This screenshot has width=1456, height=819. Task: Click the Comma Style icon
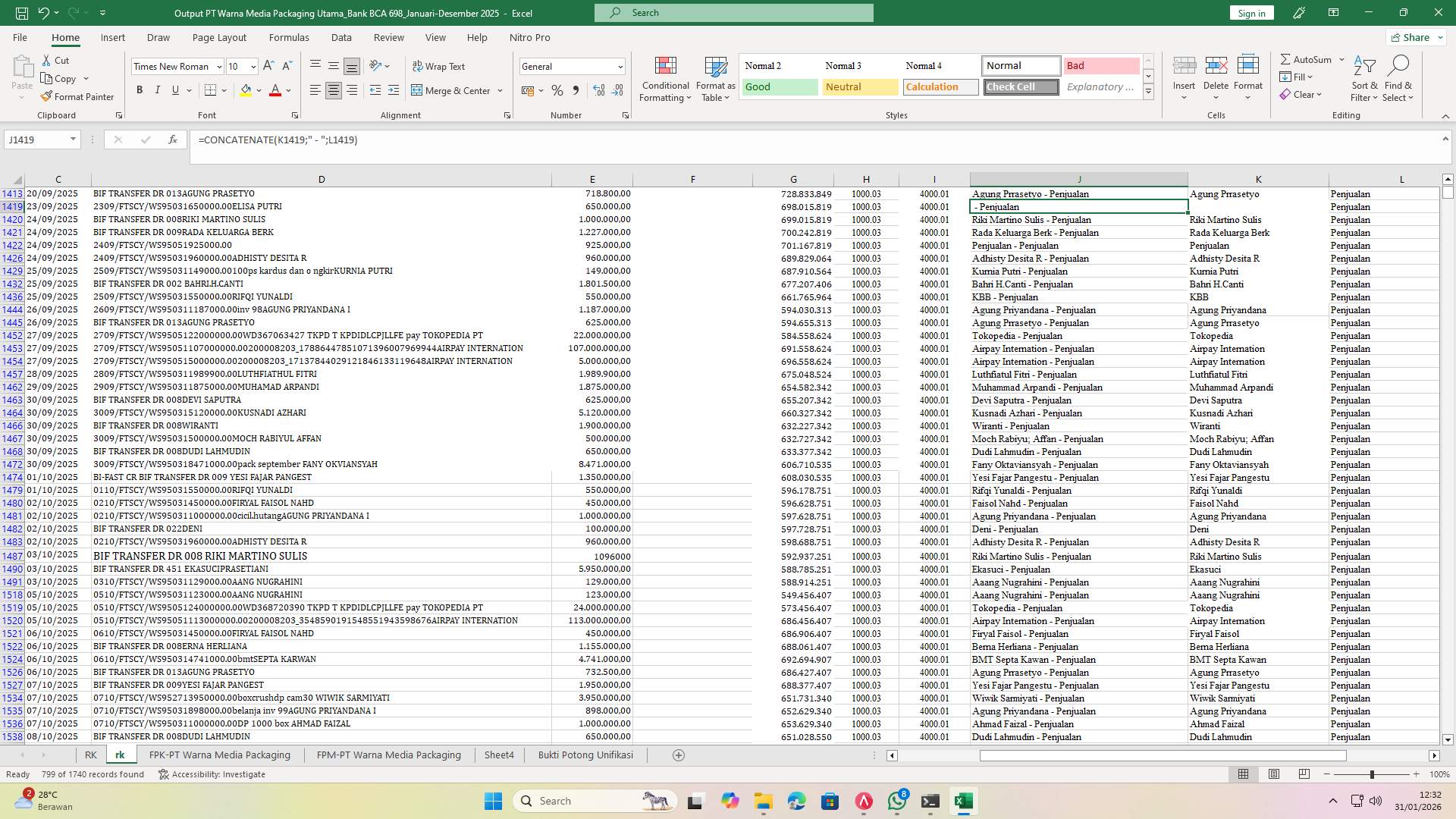[576, 89]
